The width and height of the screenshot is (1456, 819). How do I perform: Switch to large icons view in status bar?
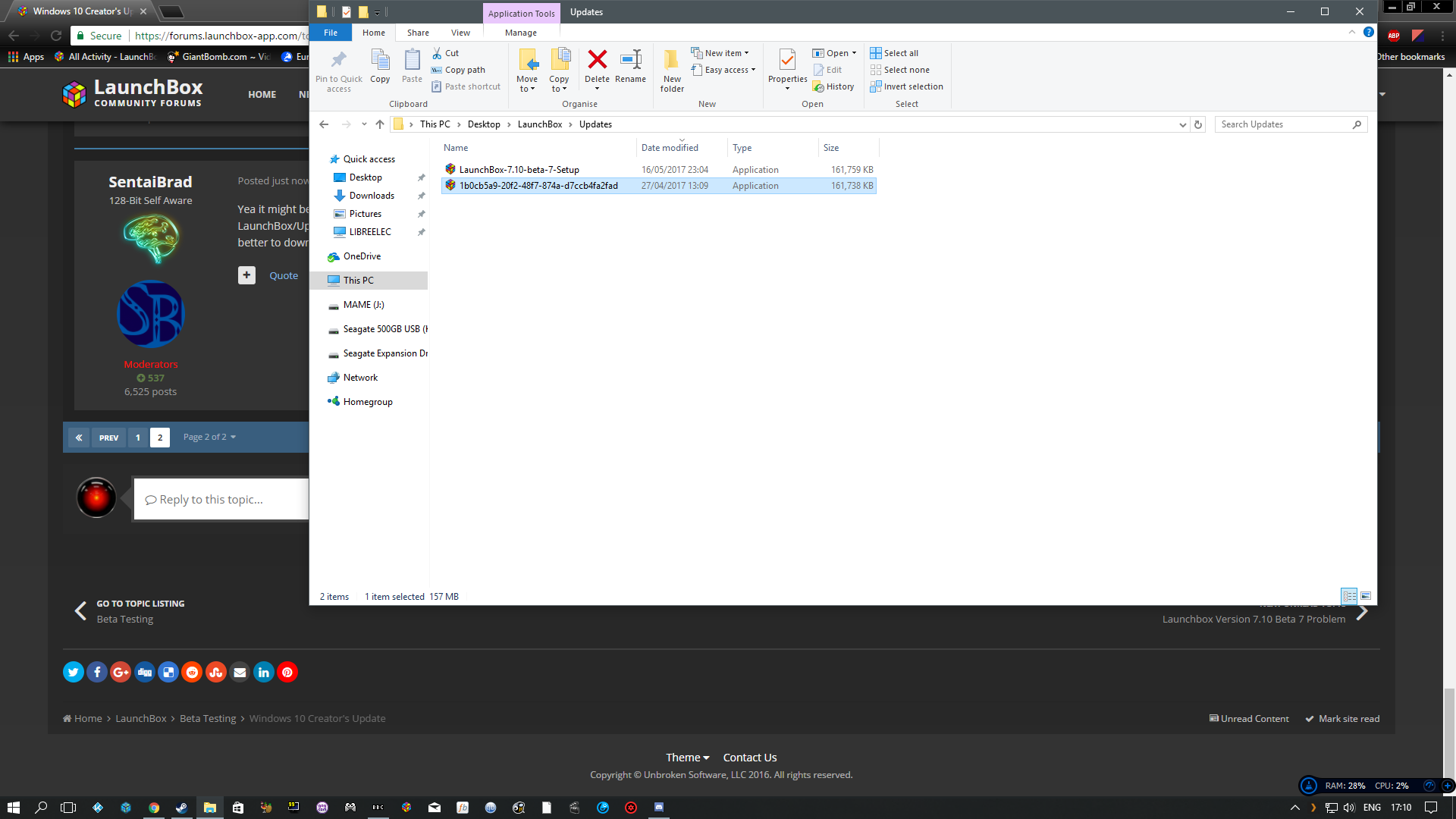click(1366, 596)
